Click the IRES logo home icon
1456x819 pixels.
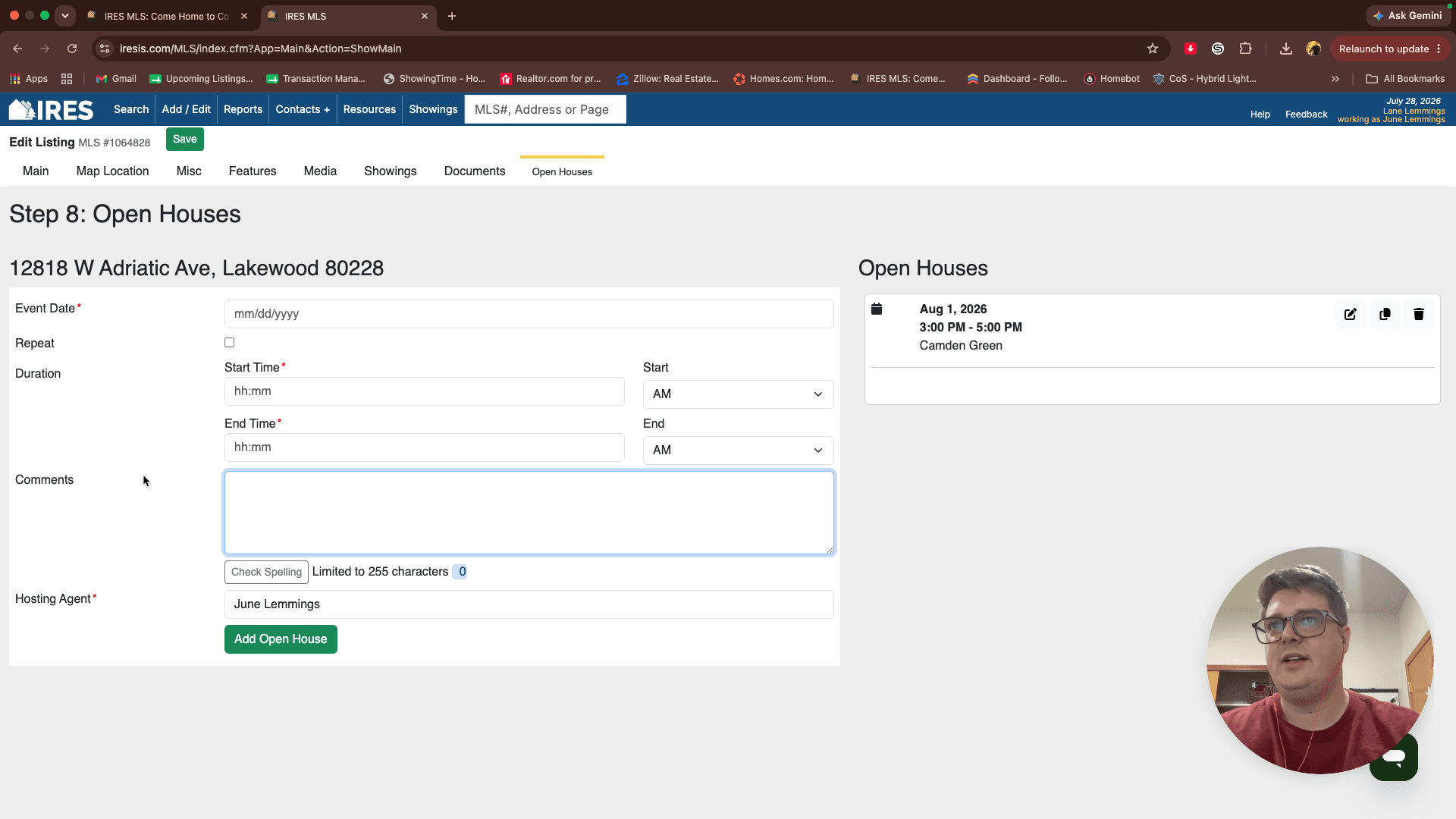click(x=51, y=110)
